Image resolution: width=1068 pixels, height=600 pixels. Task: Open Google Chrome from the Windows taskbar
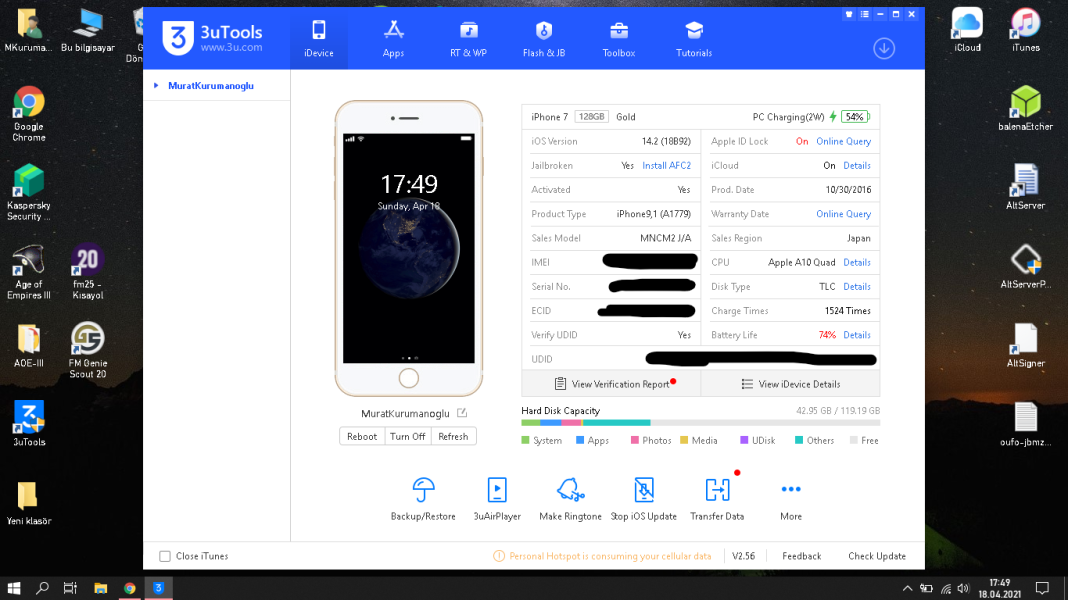[130, 588]
